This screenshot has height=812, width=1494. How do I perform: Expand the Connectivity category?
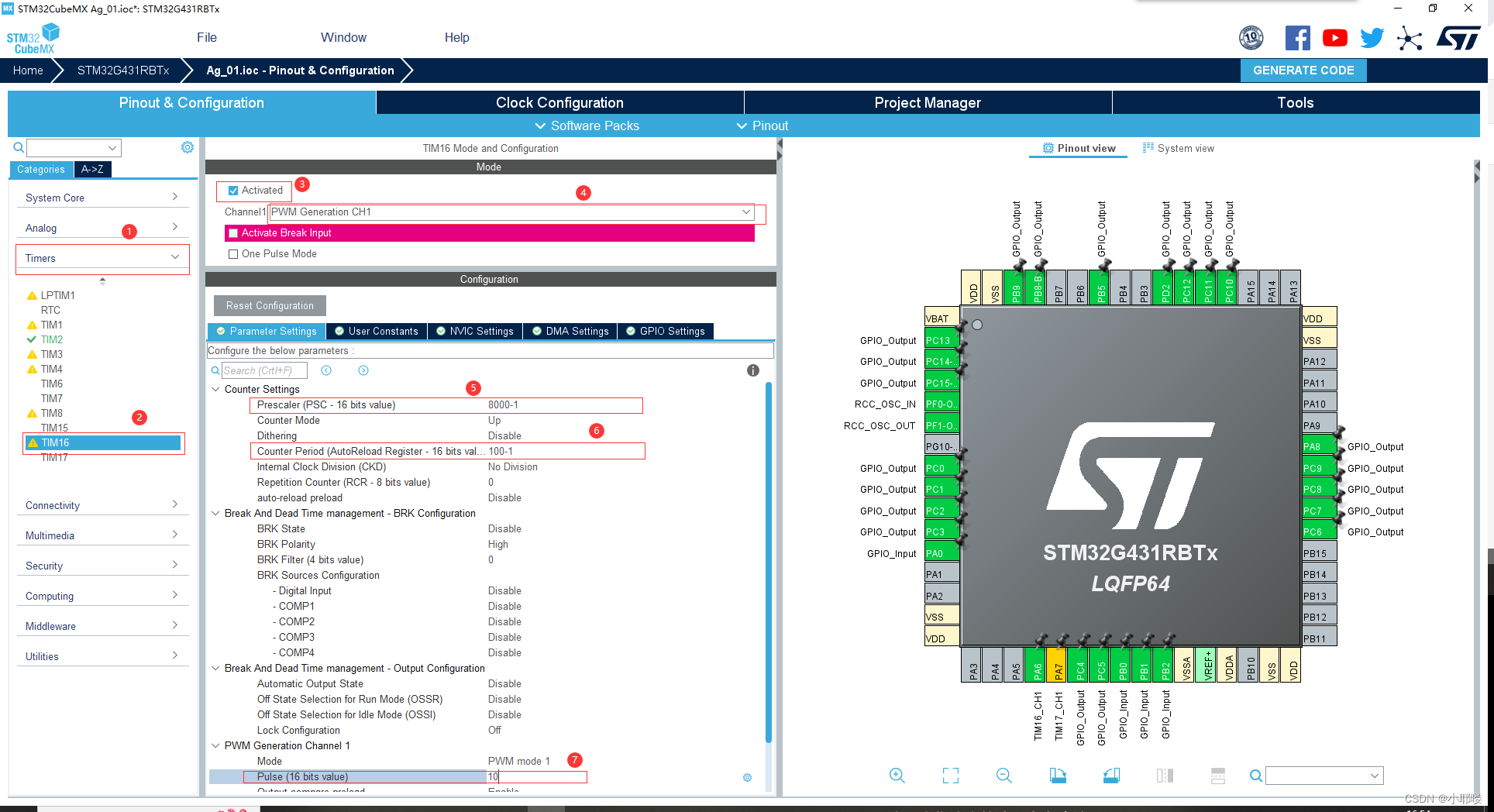tap(102, 505)
